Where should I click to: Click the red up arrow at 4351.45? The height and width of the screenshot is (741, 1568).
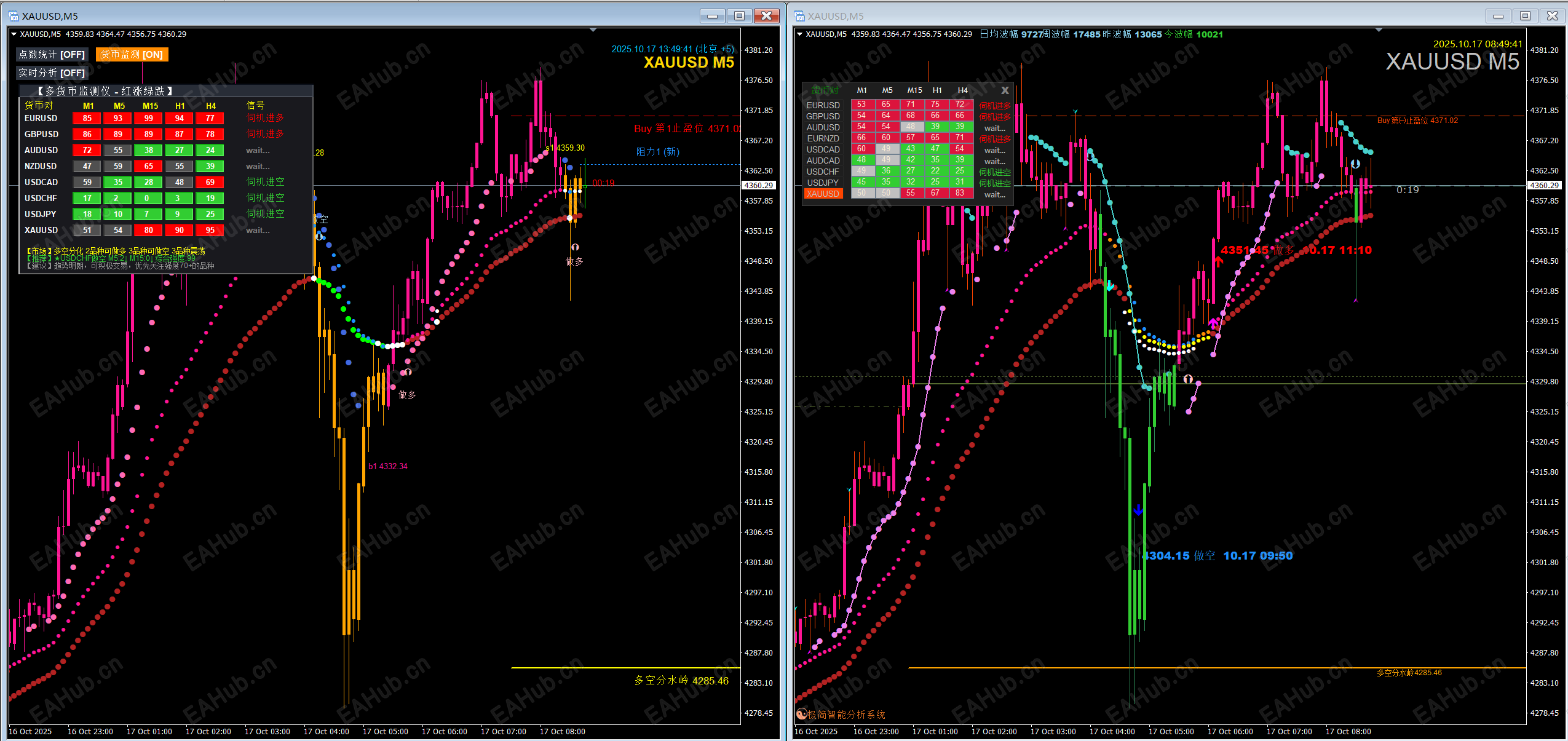[x=1218, y=261]
